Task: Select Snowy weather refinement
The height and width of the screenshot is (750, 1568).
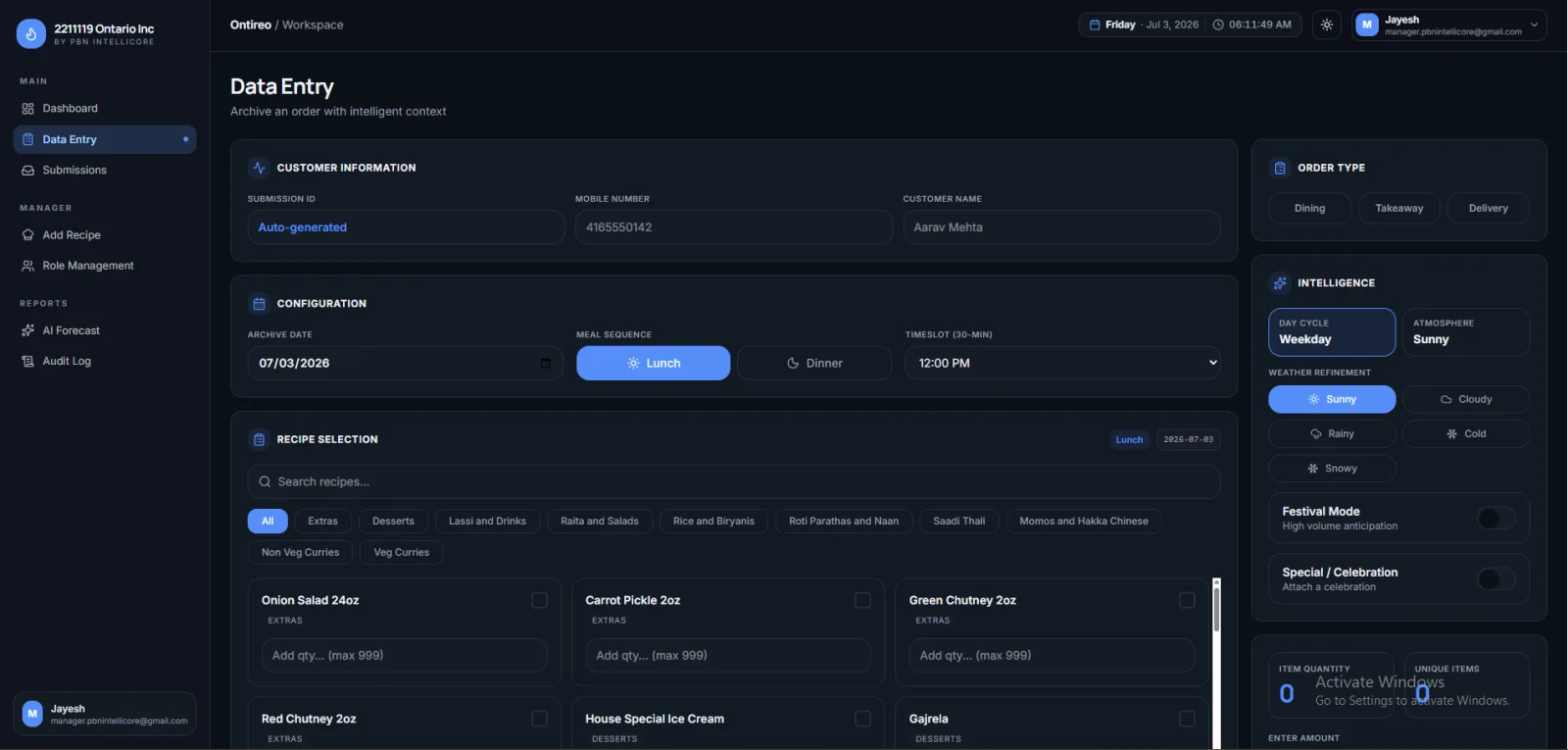Action: tap(1332, 468)
